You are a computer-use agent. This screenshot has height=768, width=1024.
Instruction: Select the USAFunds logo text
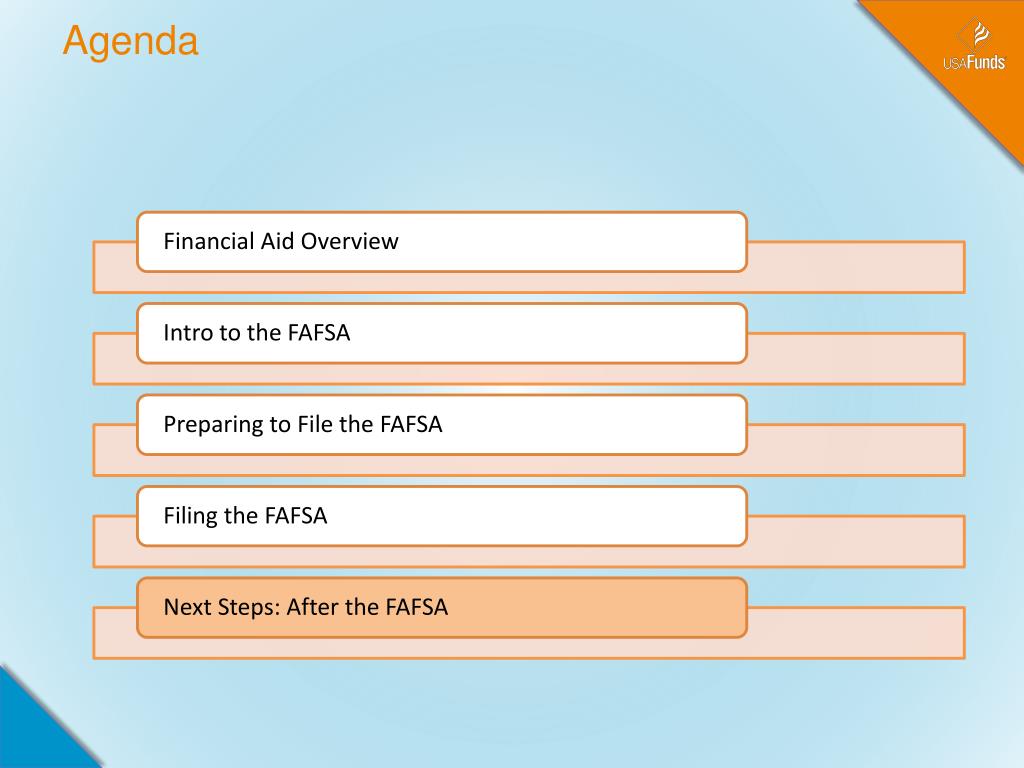coord(974,62)
